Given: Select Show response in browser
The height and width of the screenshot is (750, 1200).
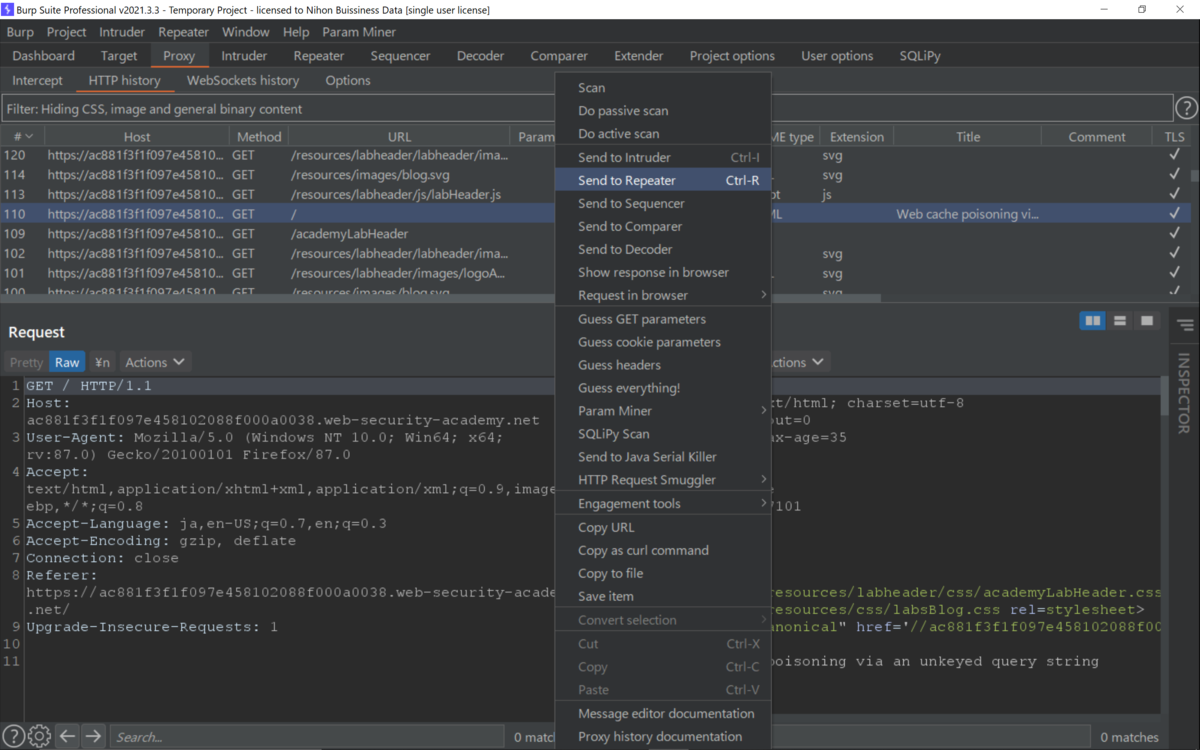Looking at the screenshot, I should [x=663, y=272].
